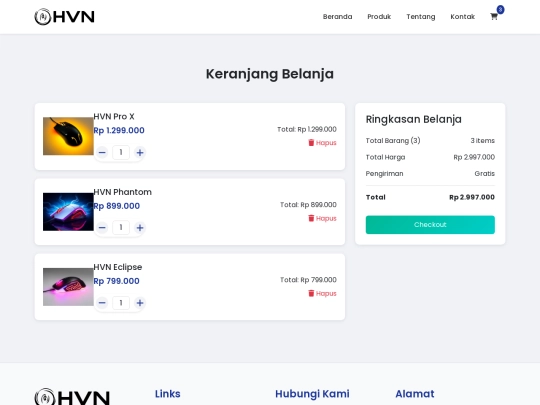Click the Total Harga label
The height and width of the screenshot is (405, 540).
385,157
